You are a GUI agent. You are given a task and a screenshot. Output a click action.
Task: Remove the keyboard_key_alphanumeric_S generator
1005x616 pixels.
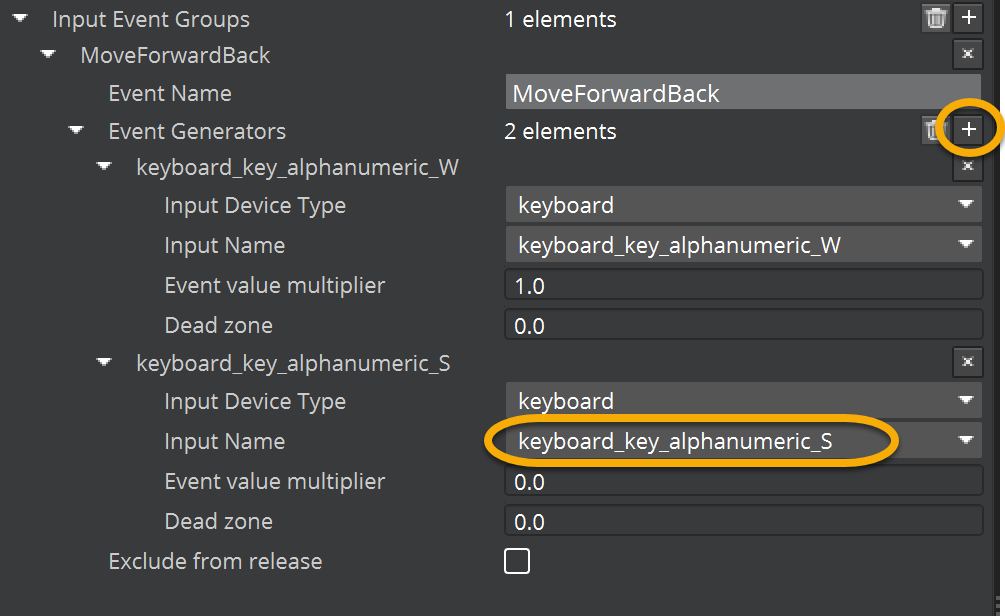(x=967, y=363)
